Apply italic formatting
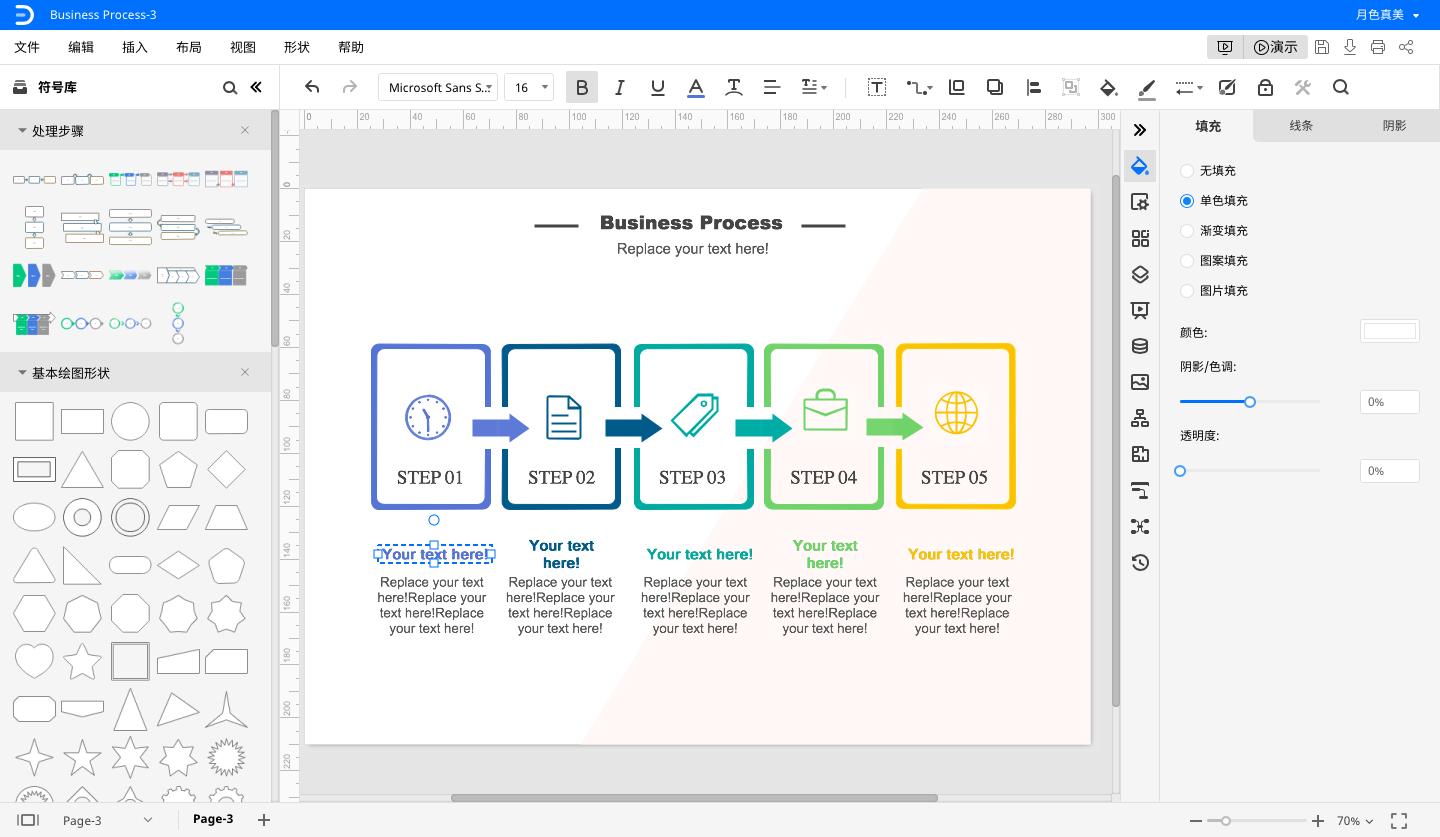This screenshot has height=837, width=1440. tap(619, 88)
